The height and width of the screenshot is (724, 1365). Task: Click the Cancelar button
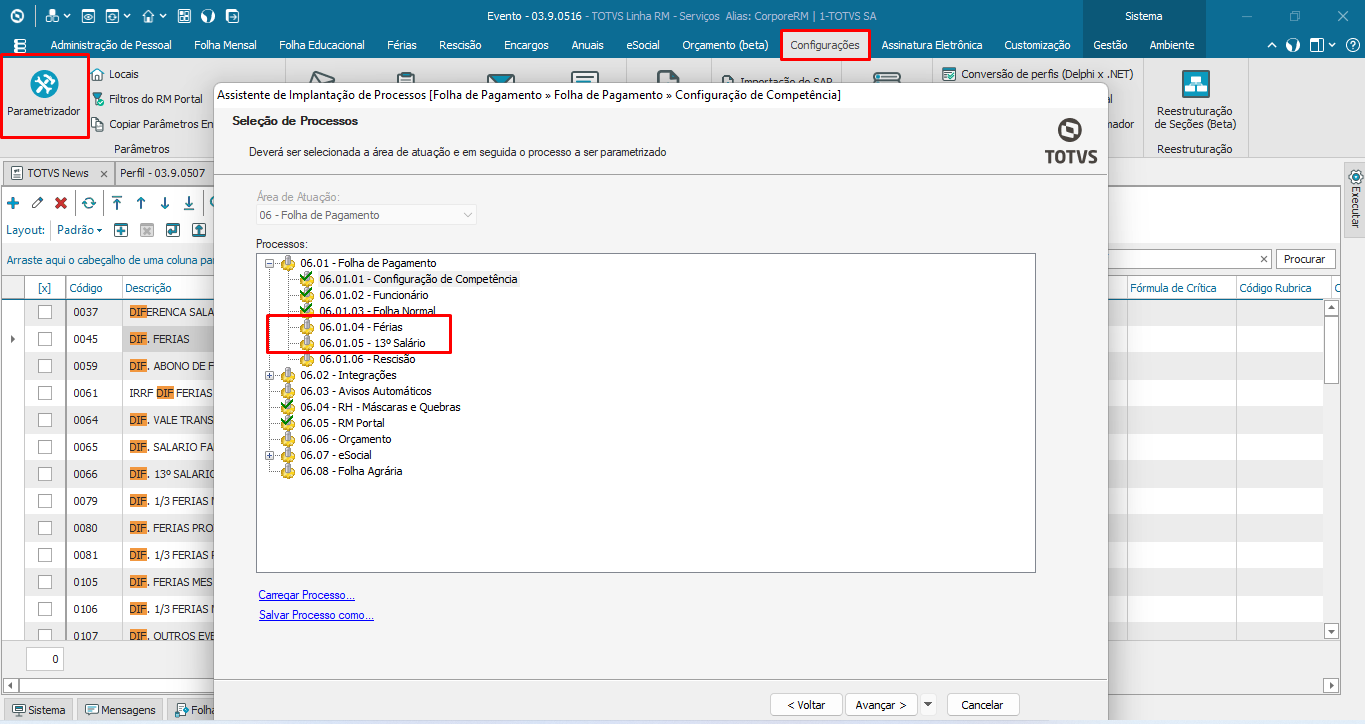tap(982, 705)
